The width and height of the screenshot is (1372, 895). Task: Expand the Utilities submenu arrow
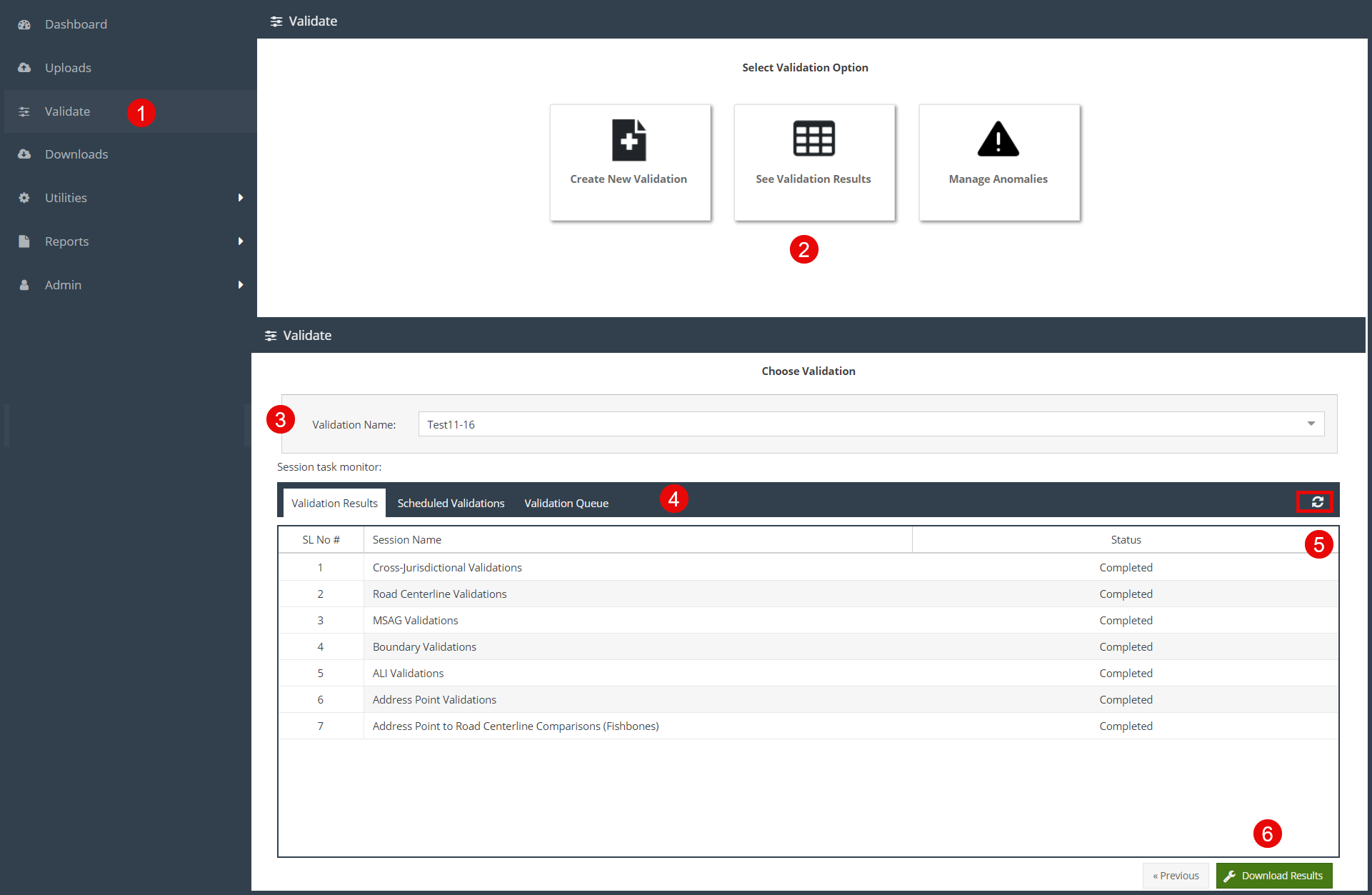click(x=241, y=198)
